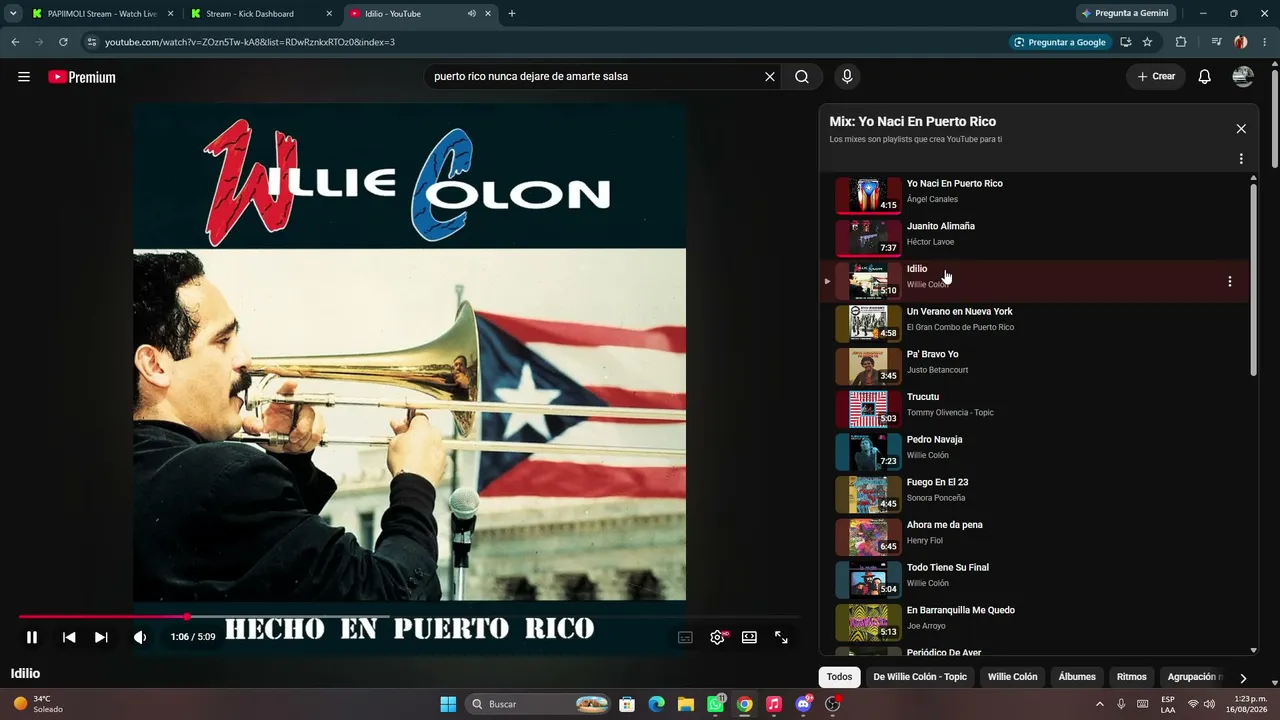
Task: Open video player settings gear
Action: (x=717, y=637)
